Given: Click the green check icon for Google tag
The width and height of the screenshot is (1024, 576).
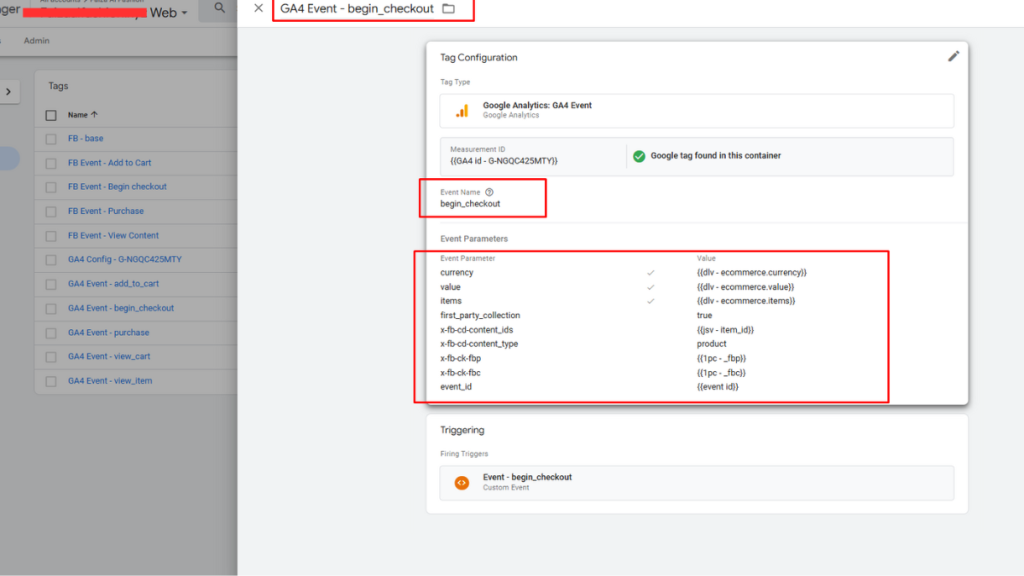Looking at the screenshot, I should click(x=639, y=156).
